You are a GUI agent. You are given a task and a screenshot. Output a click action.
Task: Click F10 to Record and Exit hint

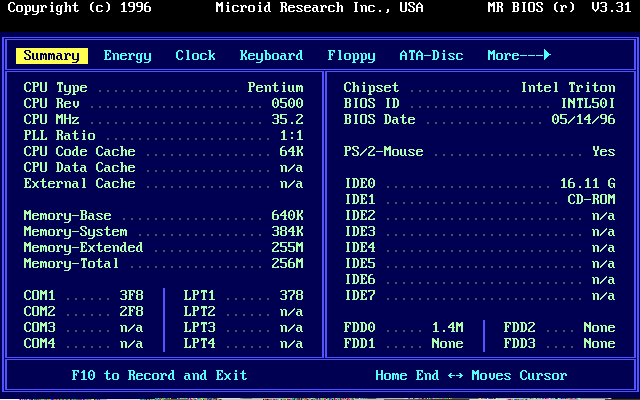(x=160, y=375)
